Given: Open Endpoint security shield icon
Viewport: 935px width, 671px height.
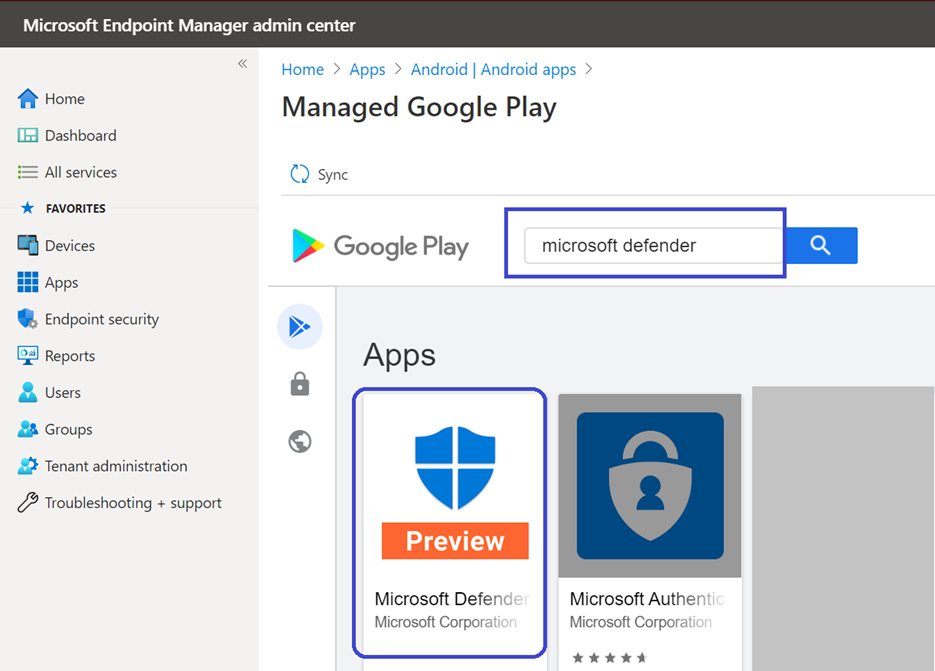Looking at the screenshot, I should point(28,319).
